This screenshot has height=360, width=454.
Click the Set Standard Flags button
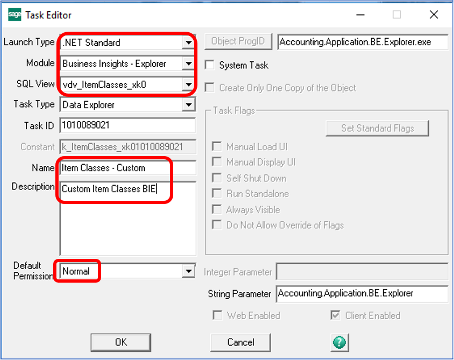pyautogui.click(x=377, y=128)
